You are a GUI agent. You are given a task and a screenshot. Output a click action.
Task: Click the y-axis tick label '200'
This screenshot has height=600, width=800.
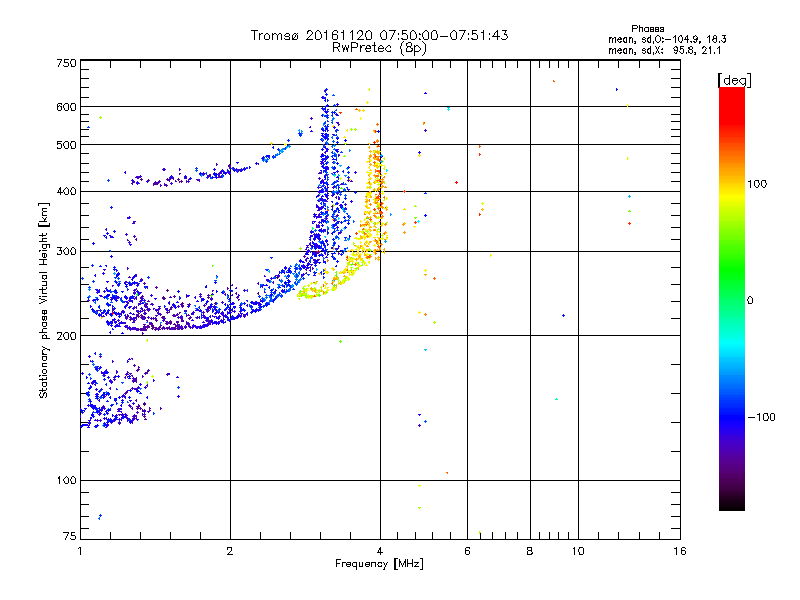pyautogui.click(x=67, y=336)
